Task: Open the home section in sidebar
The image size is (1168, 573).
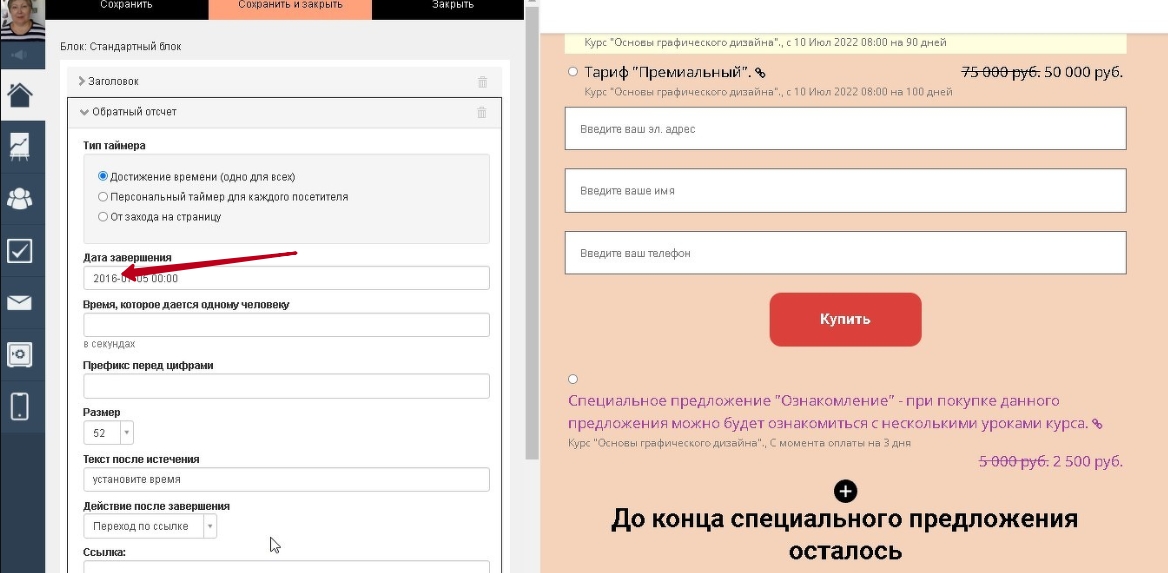Action: pyautogui.click(x=20, y=95)
